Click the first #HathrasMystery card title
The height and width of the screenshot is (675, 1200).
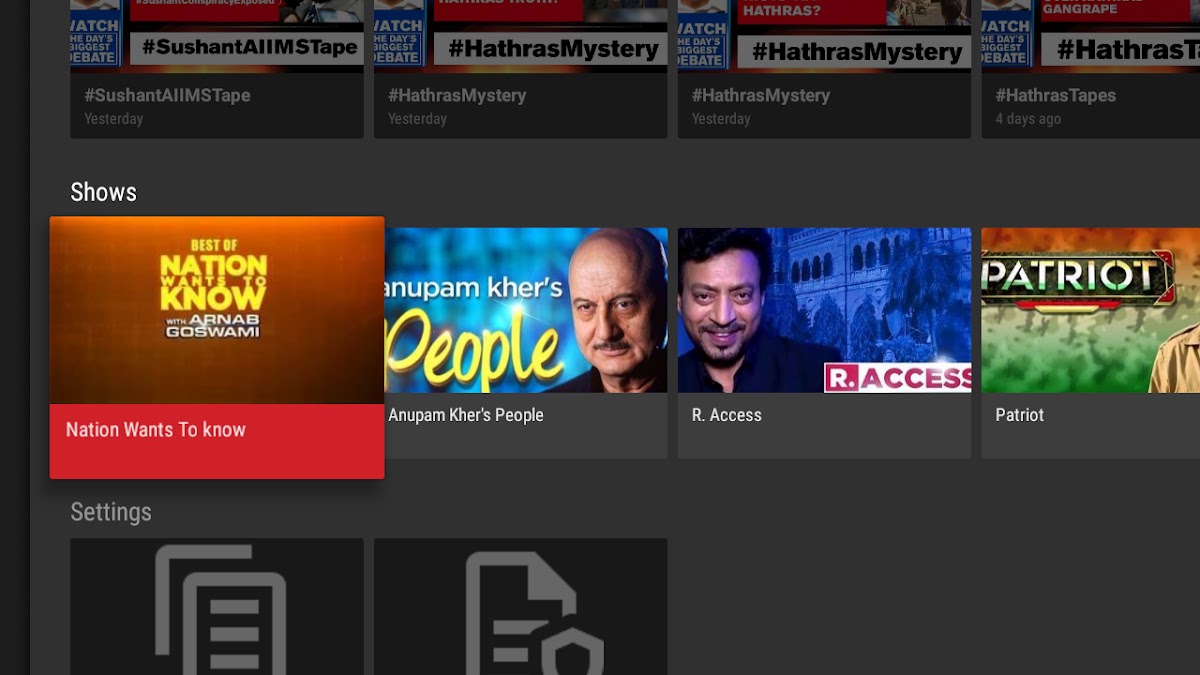(457, 96)
